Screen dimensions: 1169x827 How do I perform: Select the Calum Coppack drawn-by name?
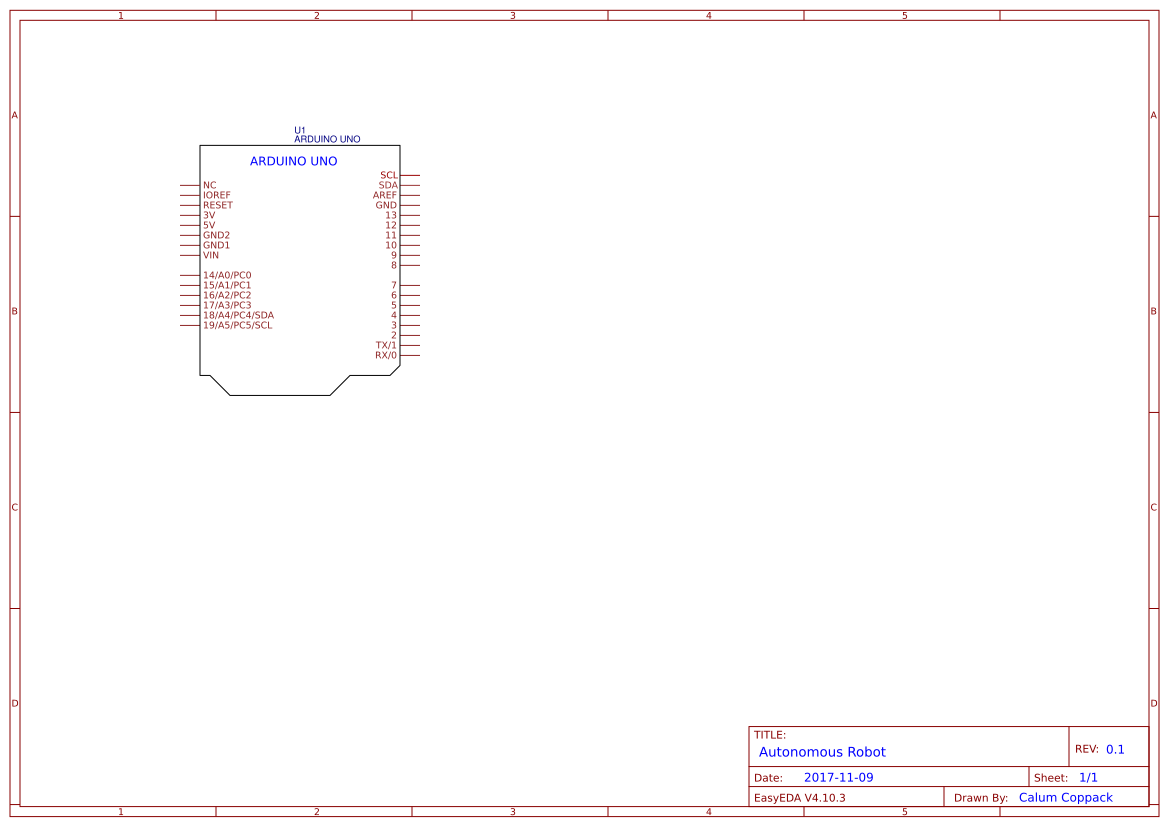tap(1065, 797)
